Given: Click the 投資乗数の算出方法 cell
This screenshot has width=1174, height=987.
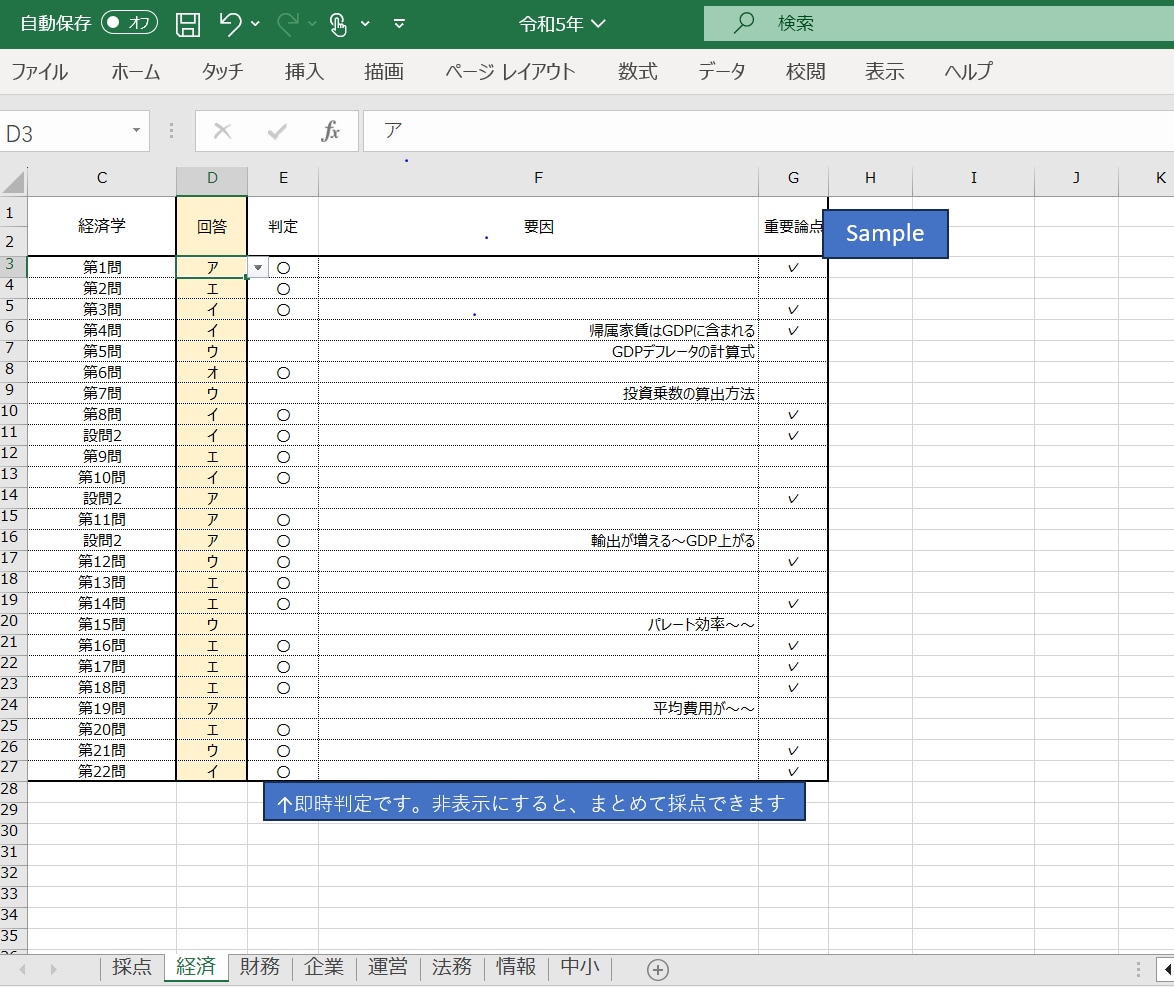Looking at the screenshot, I should 538,393.
